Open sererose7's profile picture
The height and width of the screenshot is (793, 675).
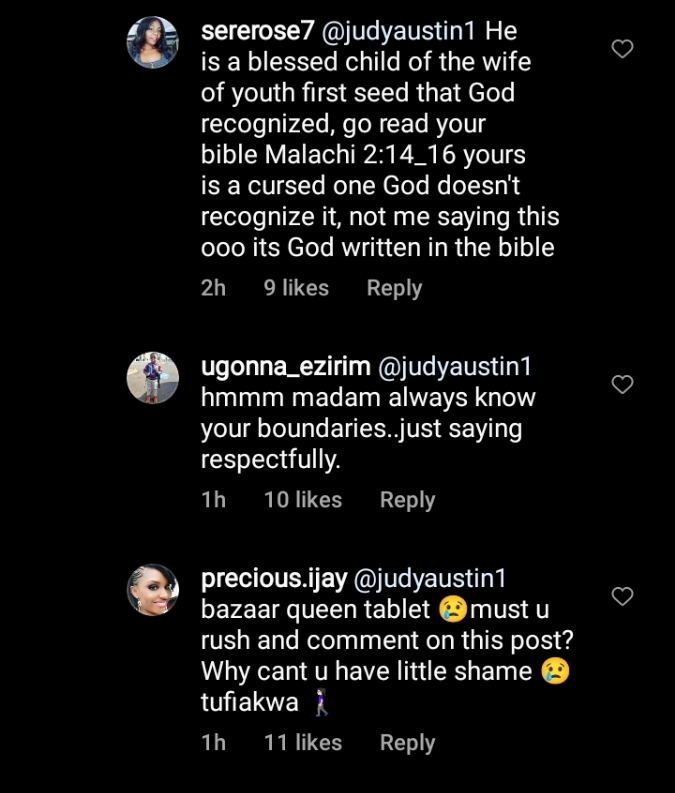point(152,43)
